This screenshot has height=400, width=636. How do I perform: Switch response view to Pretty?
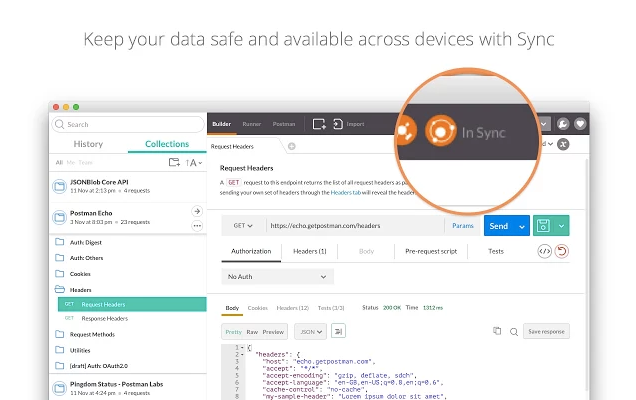coord(234,332)
